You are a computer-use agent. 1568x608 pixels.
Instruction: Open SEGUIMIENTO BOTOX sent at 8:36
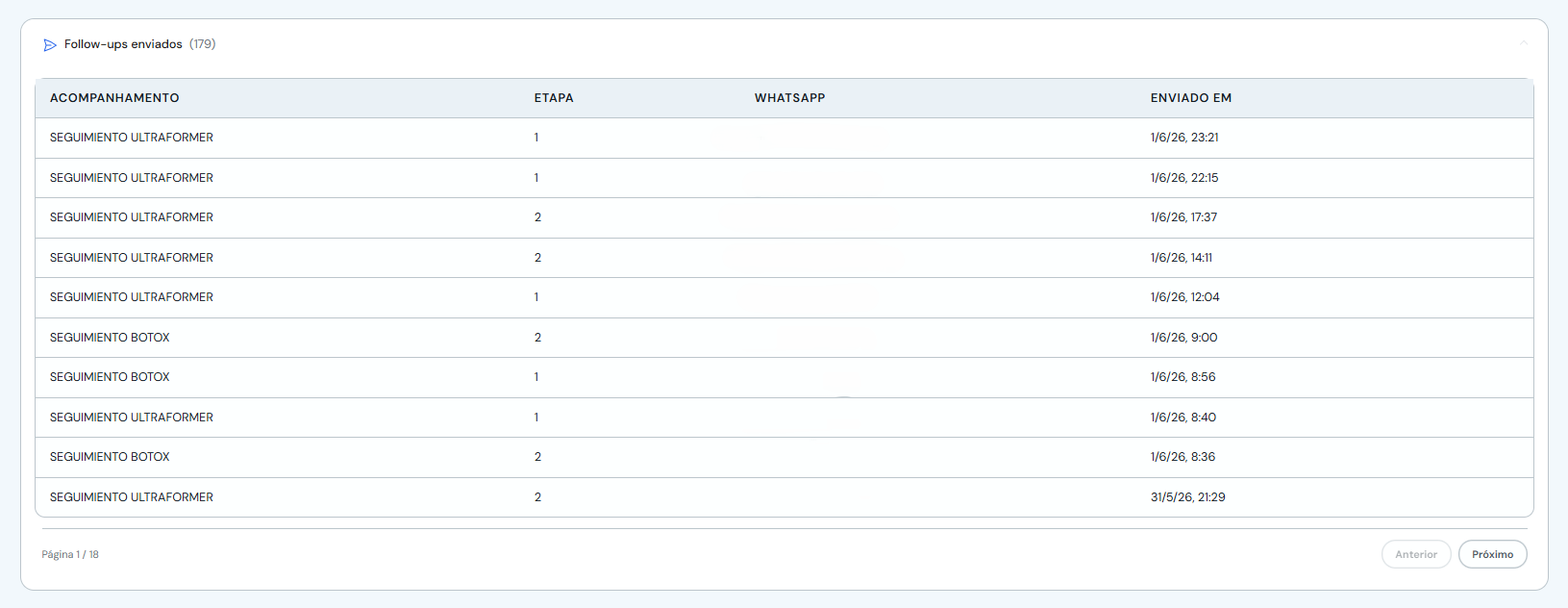pyautogui.click(x=110, y=457)
